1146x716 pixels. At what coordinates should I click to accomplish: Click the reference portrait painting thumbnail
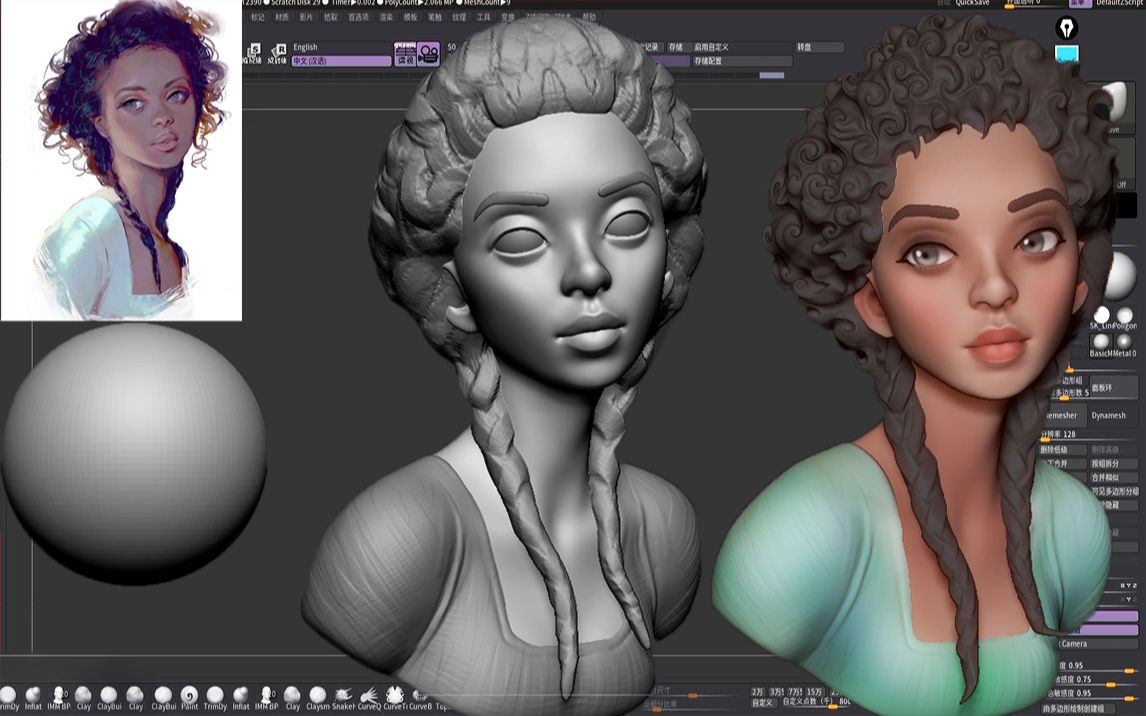click(121, 160)
